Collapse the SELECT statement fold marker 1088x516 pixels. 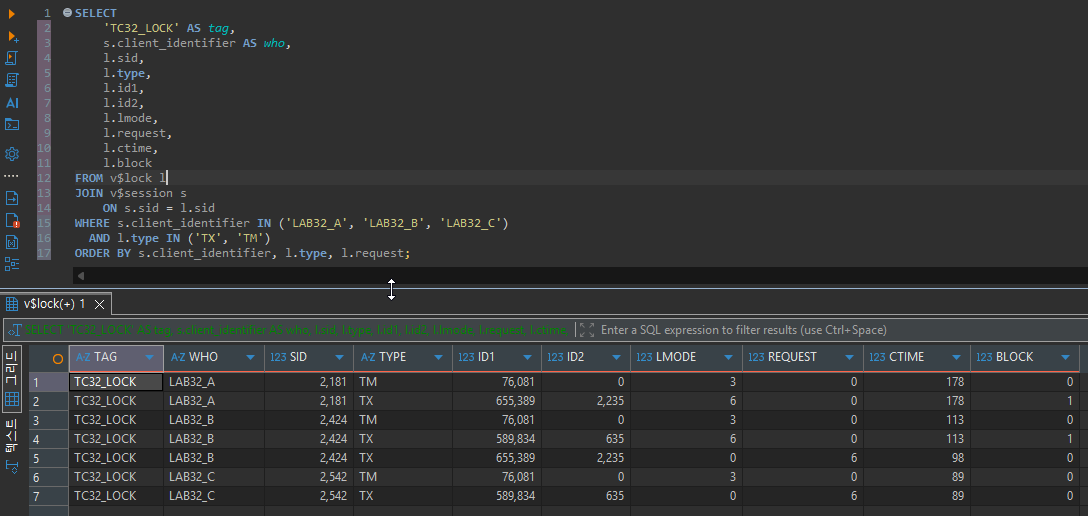click(x=67, y=12)
